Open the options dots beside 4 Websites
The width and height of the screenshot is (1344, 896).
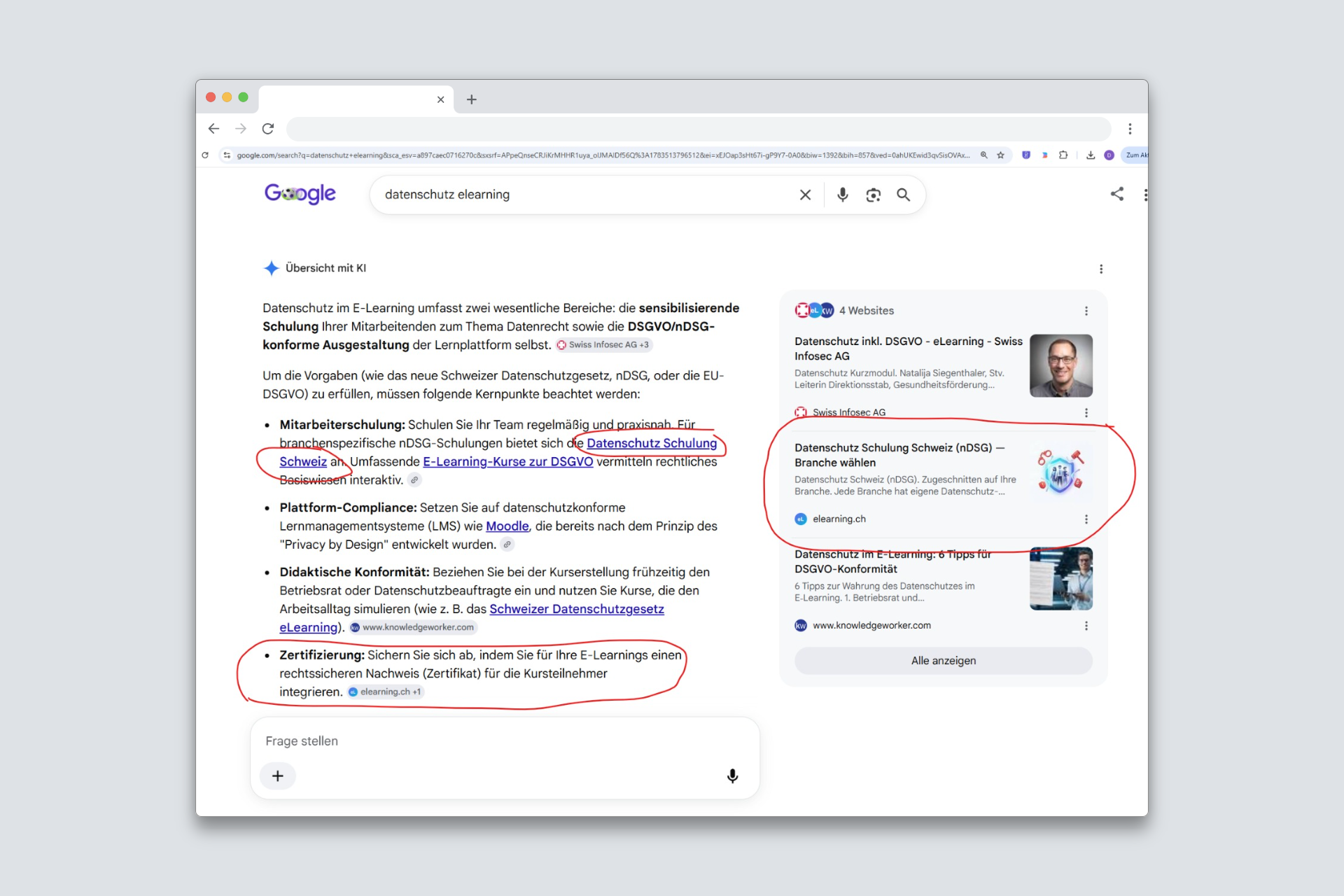1086,311
